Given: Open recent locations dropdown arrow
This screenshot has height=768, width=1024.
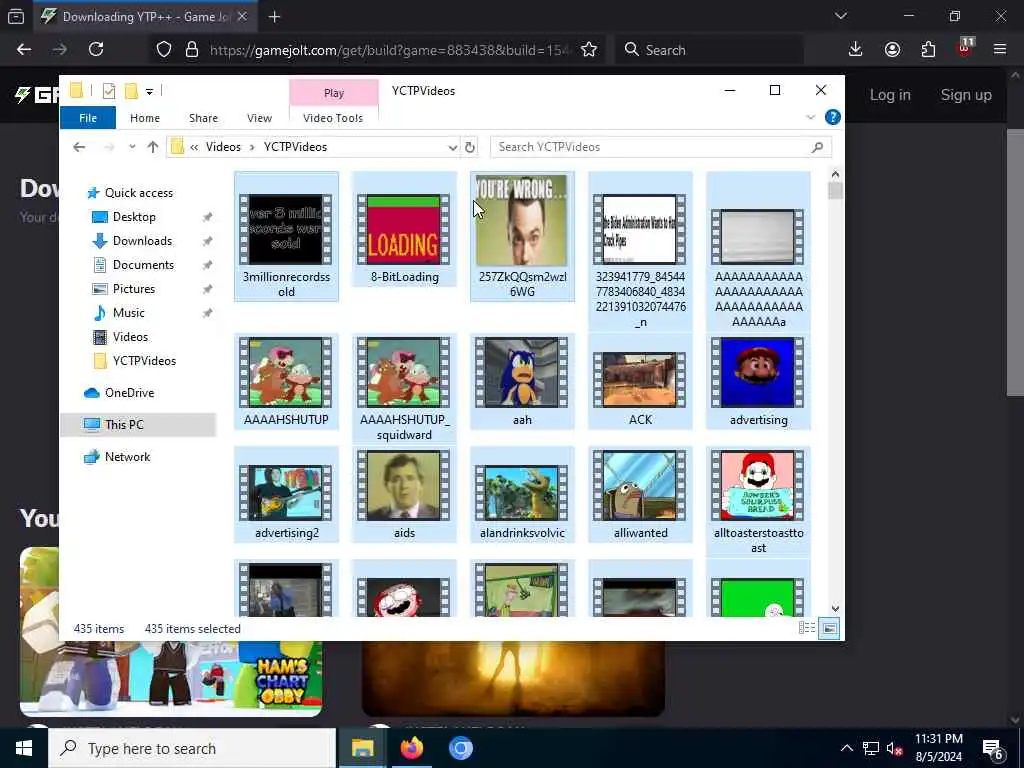Looking at the screenshot, I should coord(133,147).
